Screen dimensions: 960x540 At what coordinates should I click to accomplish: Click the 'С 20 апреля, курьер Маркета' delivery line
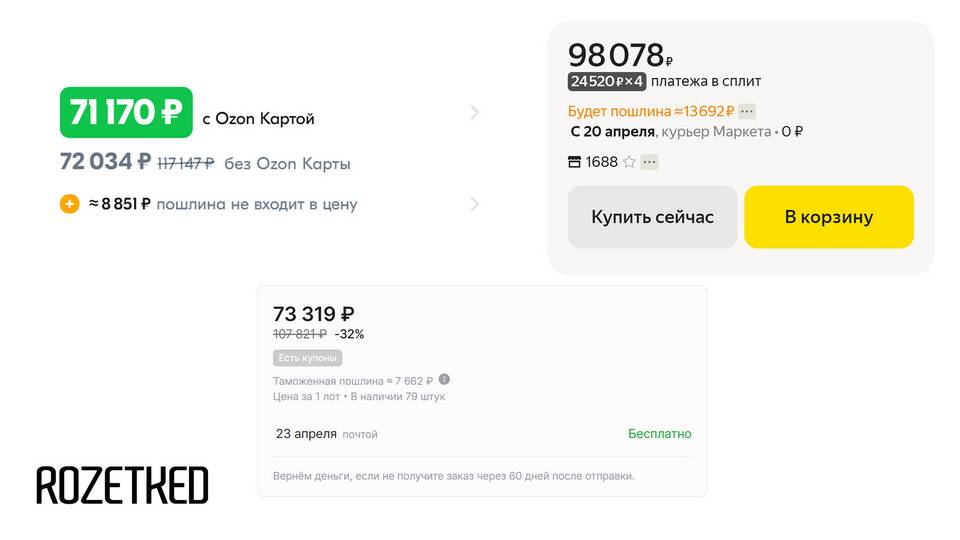click(x=670, y=132)
